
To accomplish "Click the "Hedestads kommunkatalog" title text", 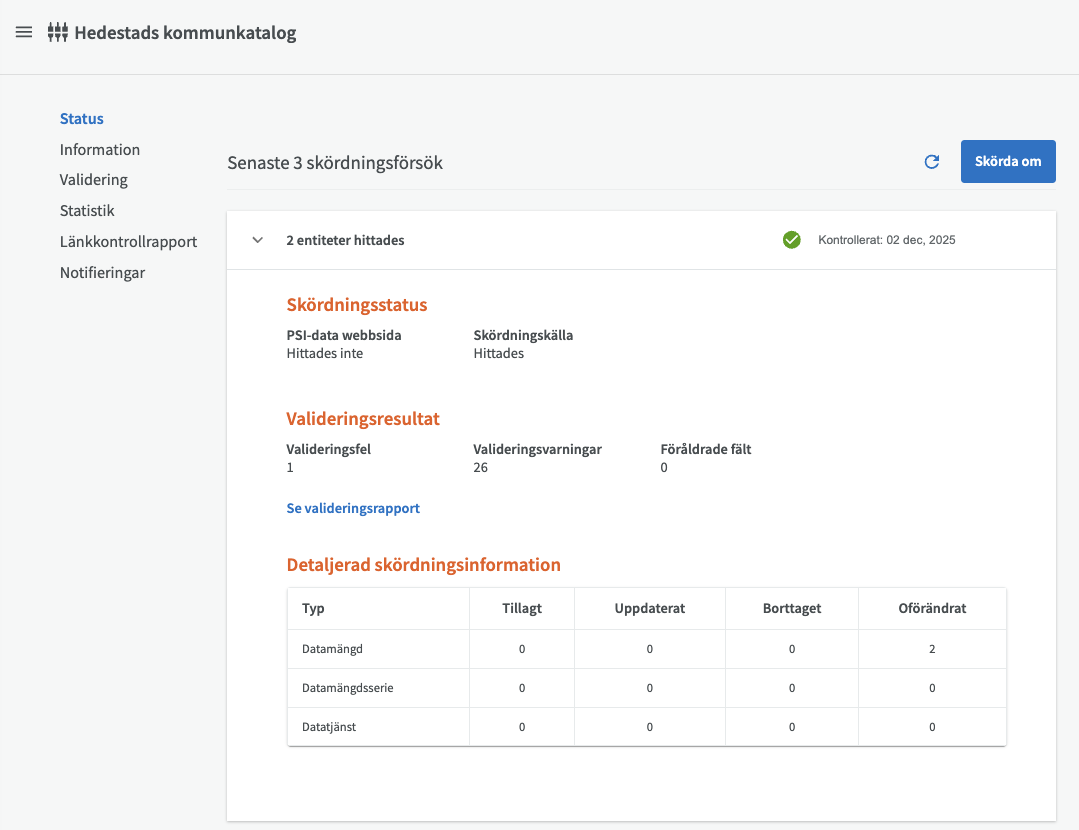I will pos(185,33).
